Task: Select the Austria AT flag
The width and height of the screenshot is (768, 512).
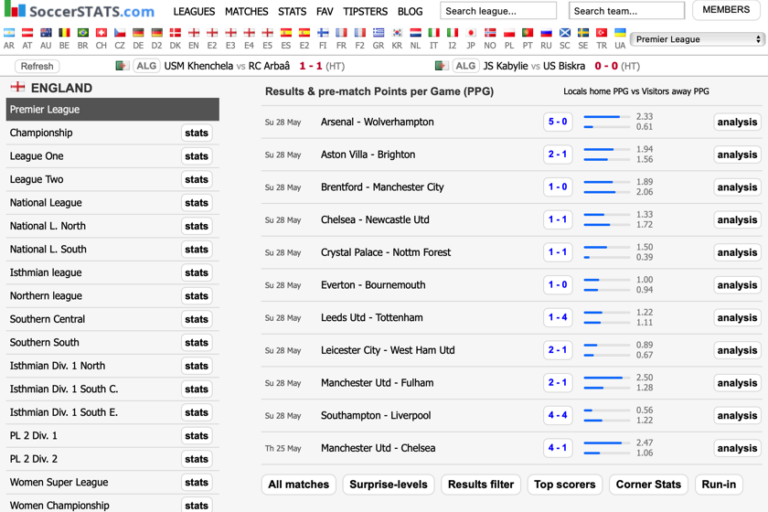Action: pyautogui.click(x=27, y=33)
